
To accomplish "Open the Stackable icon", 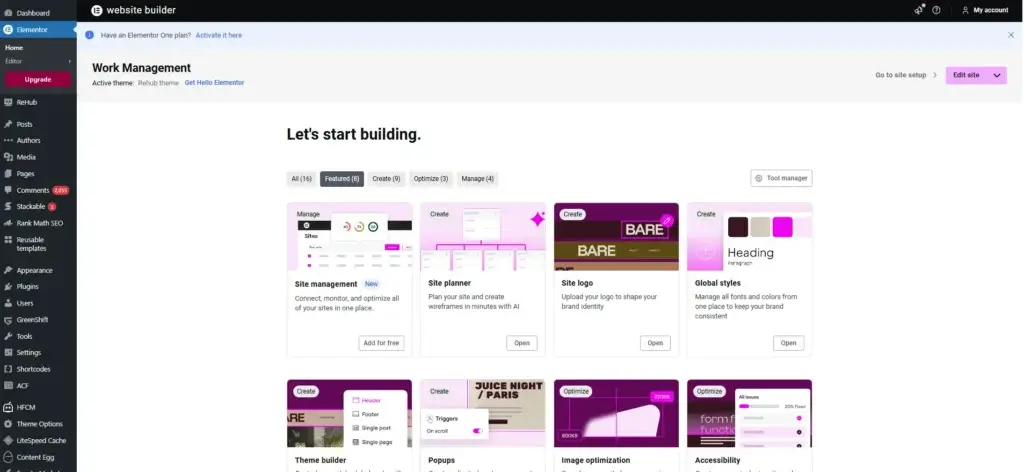I will tap(8, 206).
